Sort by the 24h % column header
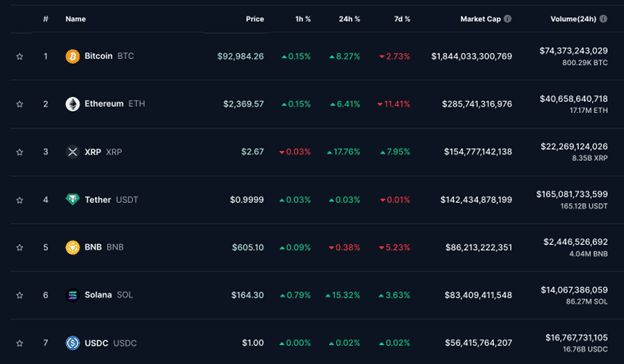 tap(349, 19)
